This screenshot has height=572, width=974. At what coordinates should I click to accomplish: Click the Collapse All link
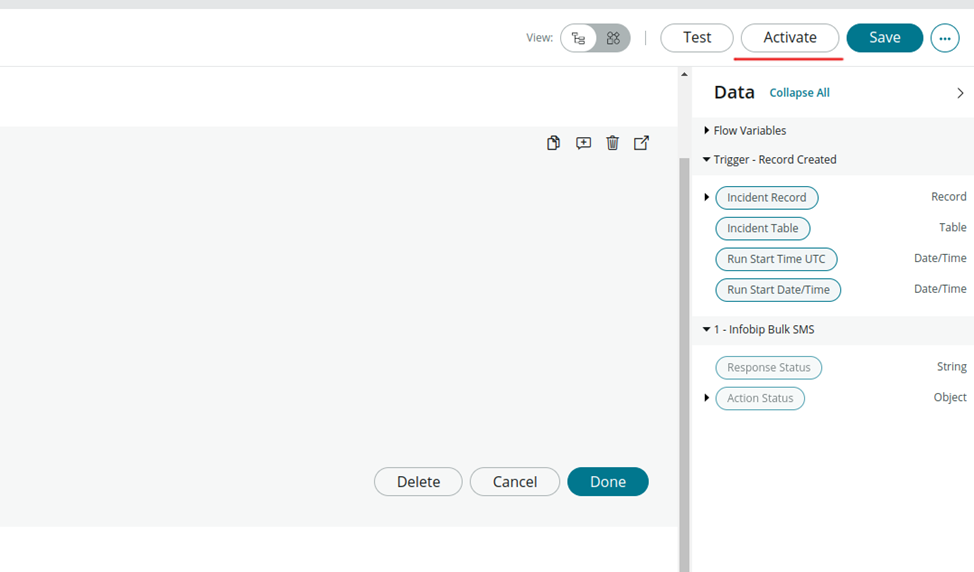pyautogui.click(x=799, y=93)
